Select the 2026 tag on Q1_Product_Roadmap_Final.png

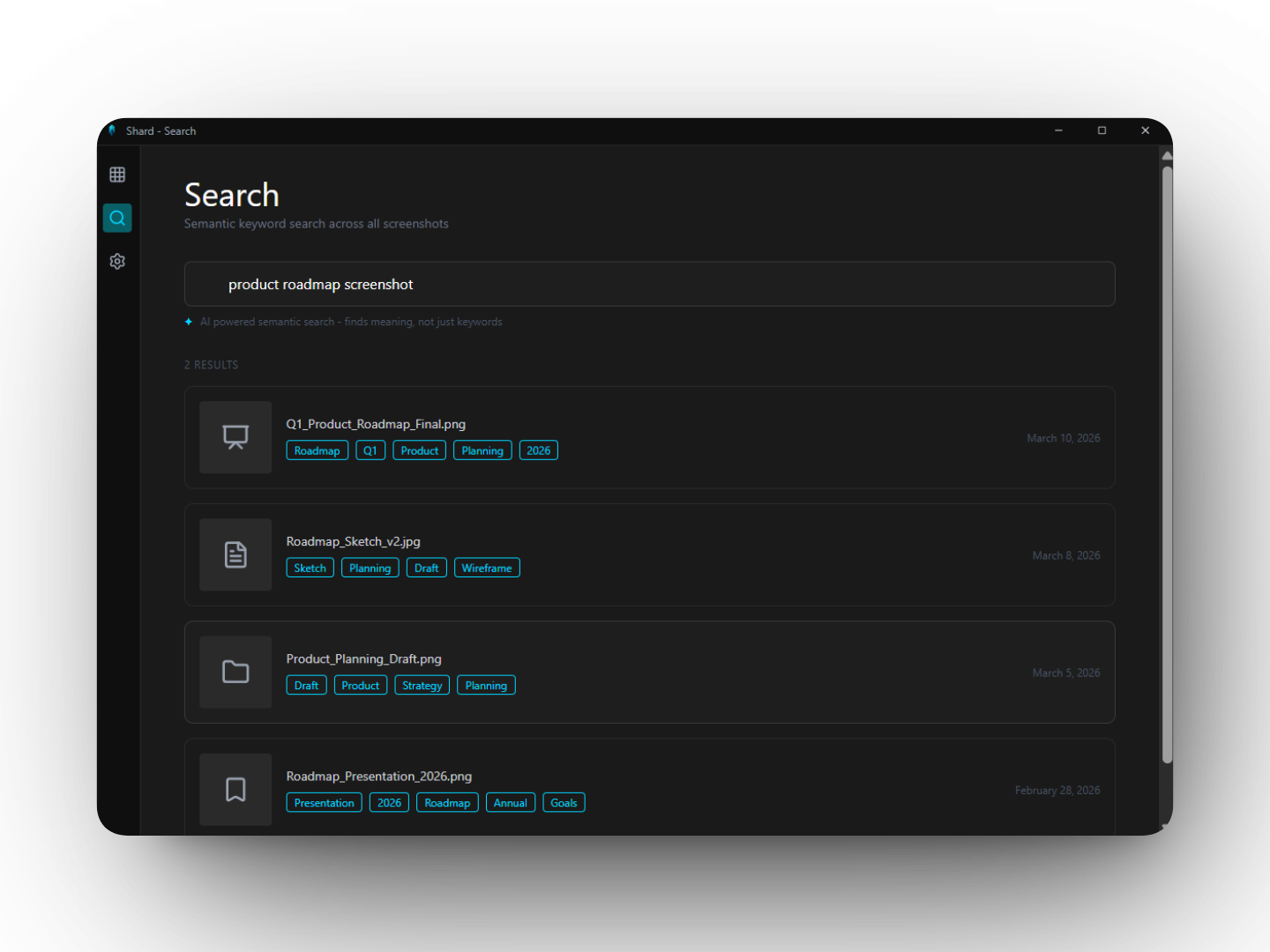[538, 450]
